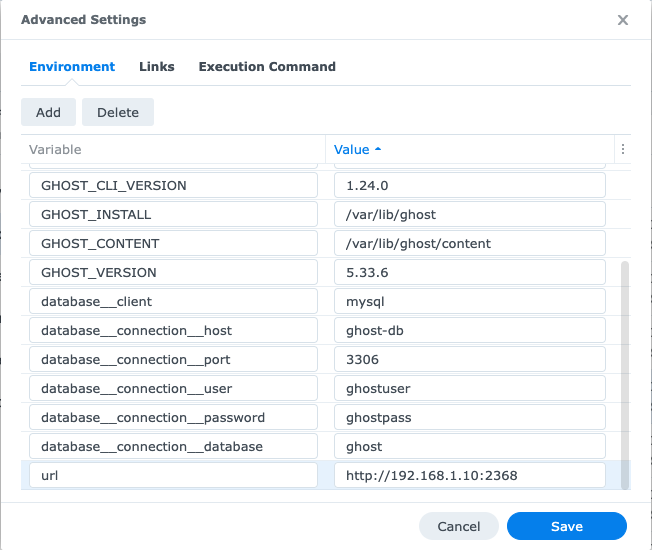
Task: Open the Execution Command tab
Action: coord(267,67)
